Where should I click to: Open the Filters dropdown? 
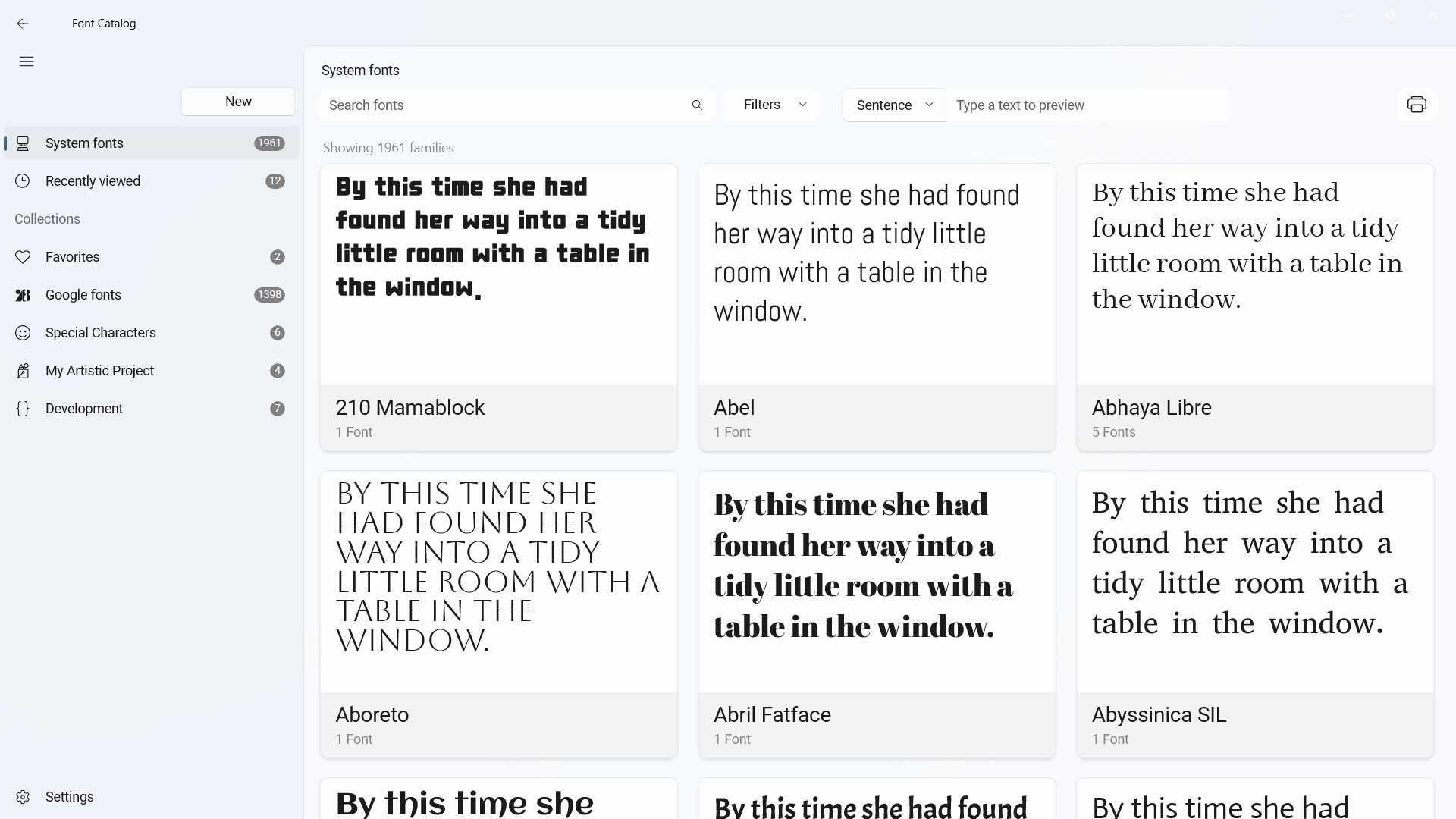coord(772,105)
